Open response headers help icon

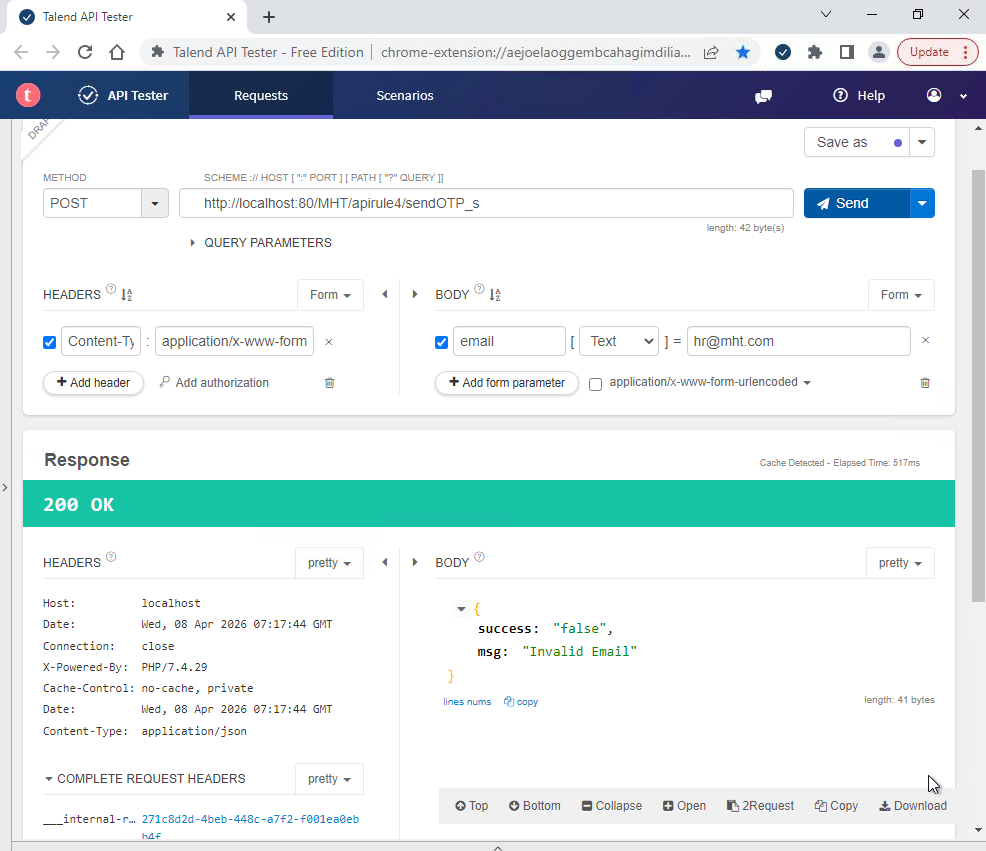tap(111, 557)
